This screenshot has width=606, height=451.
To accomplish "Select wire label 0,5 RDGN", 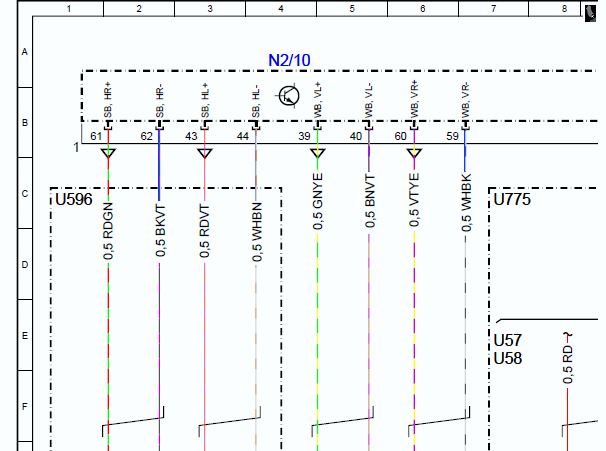I will pos(108,231).
